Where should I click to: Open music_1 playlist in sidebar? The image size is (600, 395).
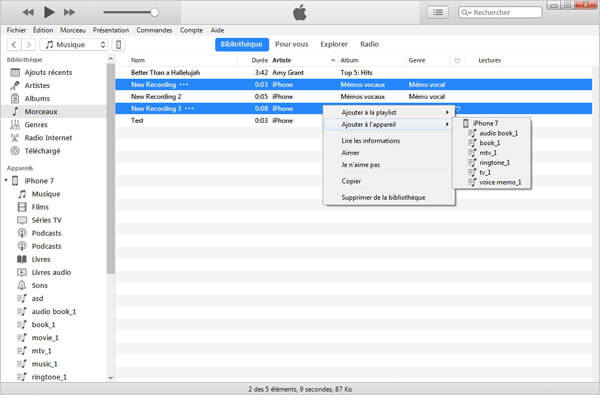(x=44, y=364)
